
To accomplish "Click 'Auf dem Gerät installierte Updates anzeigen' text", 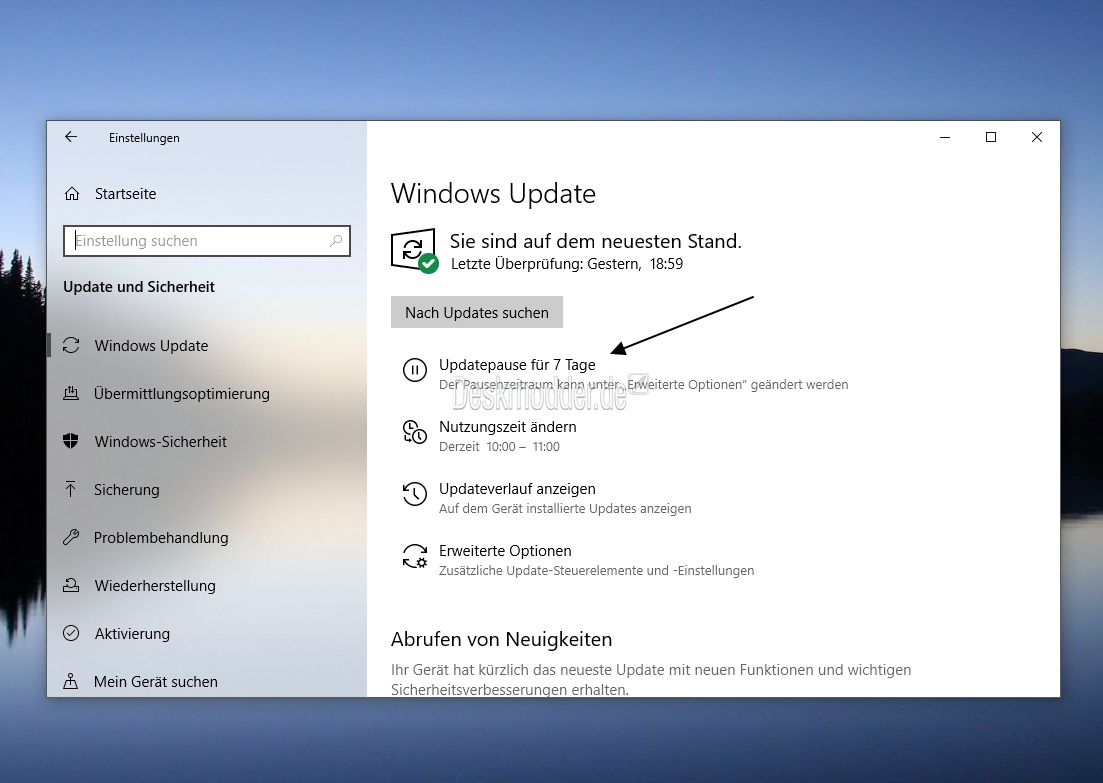I will tap(565, 509).
